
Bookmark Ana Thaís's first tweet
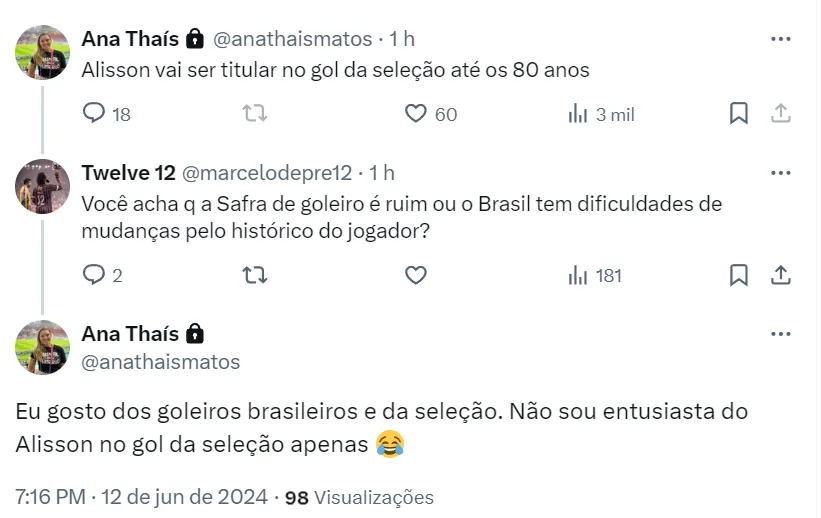click(x=739, y=114)
